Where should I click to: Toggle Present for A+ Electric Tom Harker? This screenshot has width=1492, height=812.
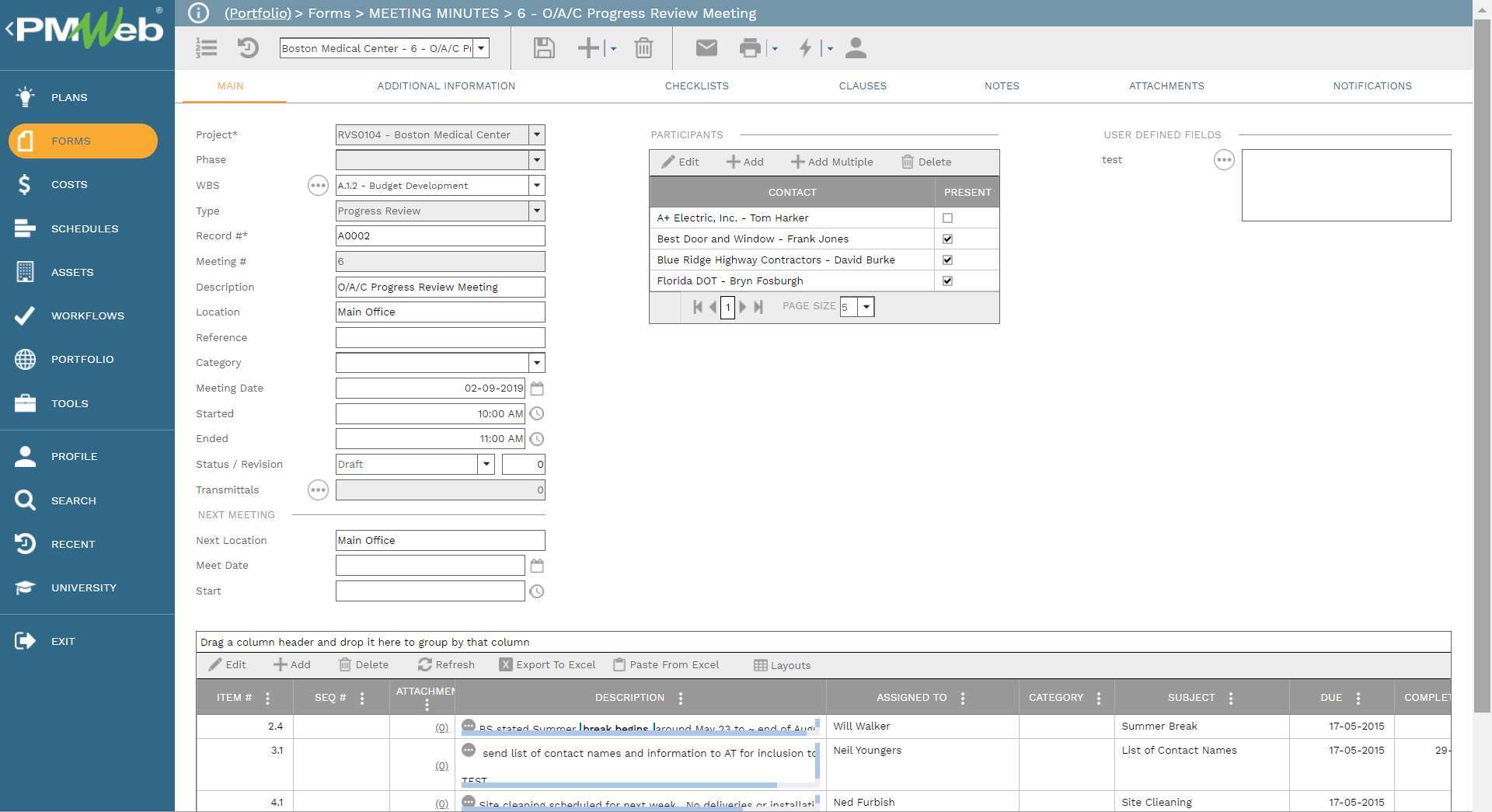pyautogui.click(x=947, y=218)
